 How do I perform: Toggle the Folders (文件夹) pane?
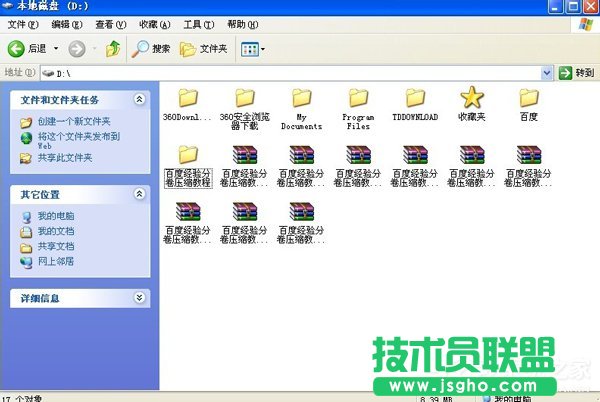205,48
